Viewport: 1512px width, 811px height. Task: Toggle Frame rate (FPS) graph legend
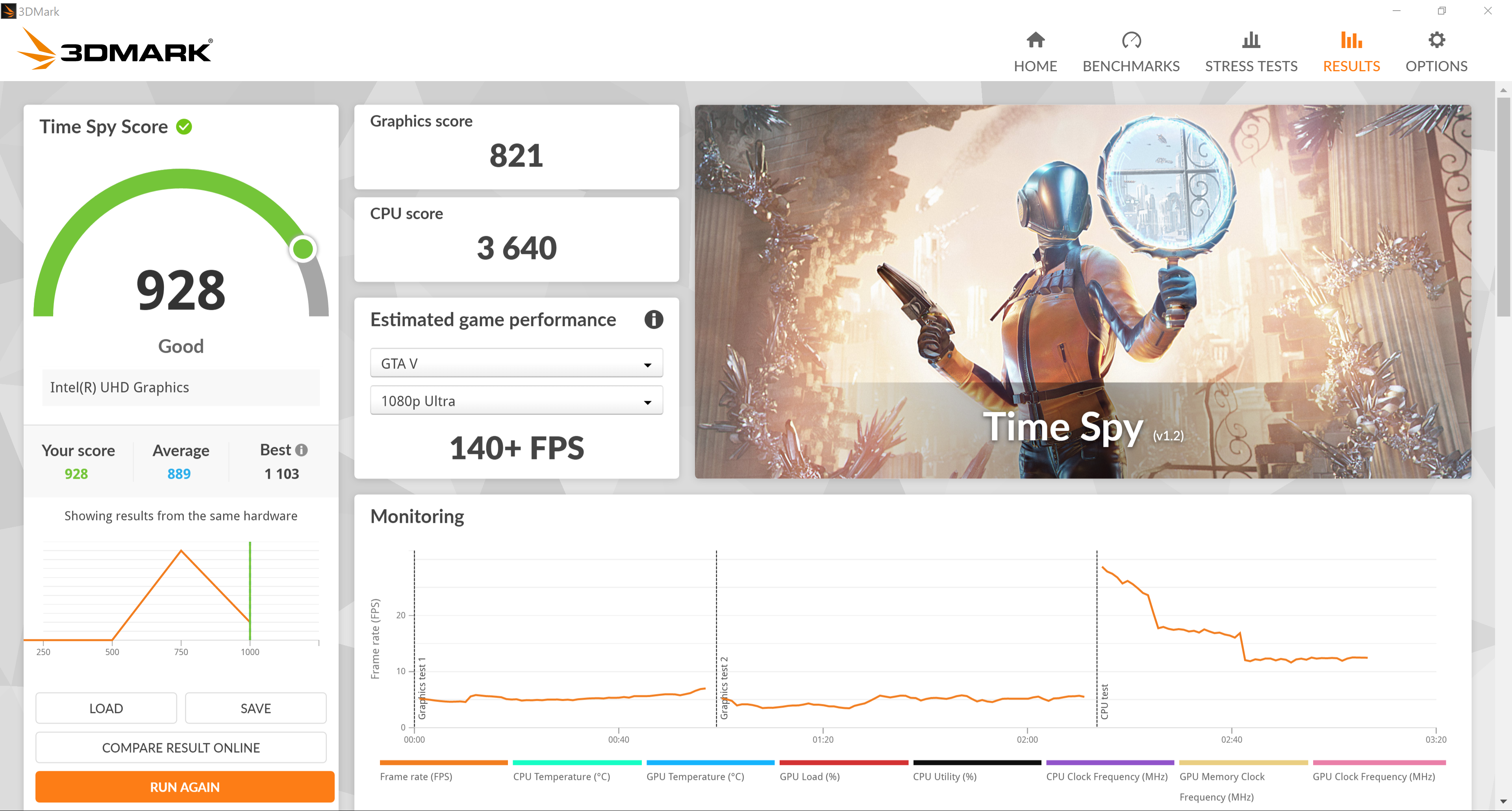415,776
